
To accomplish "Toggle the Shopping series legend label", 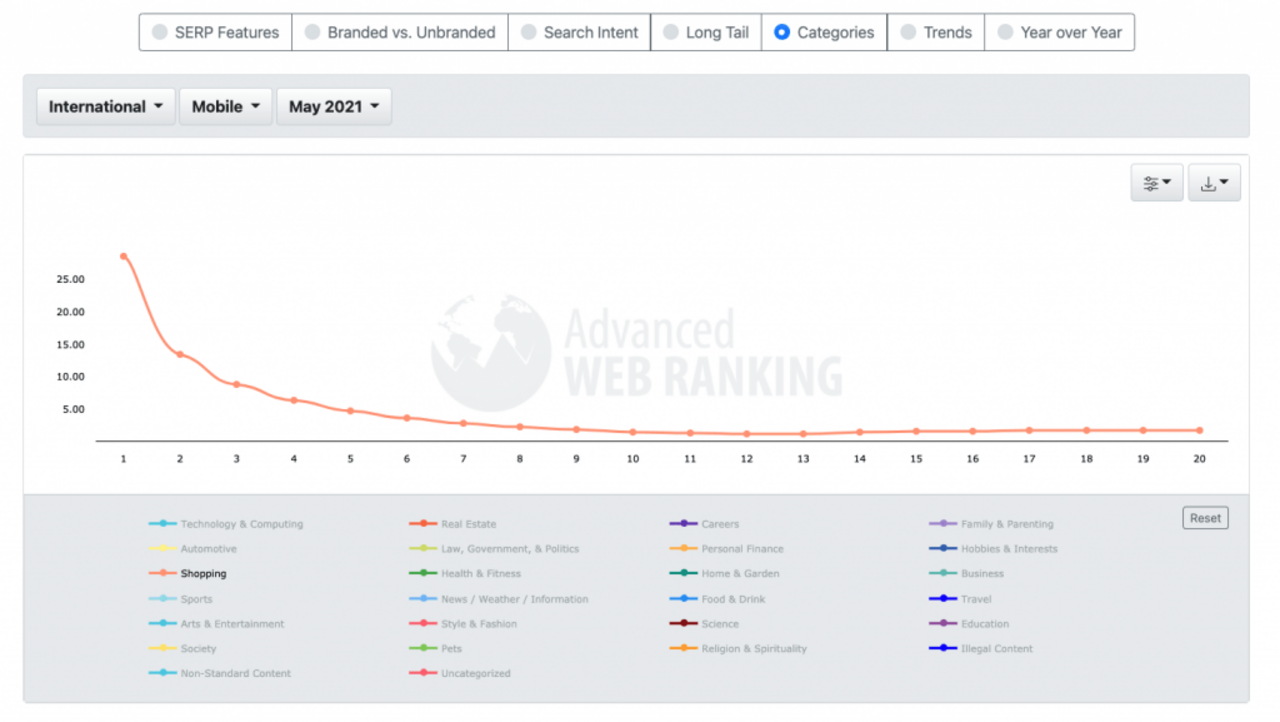I will [203, 574].
